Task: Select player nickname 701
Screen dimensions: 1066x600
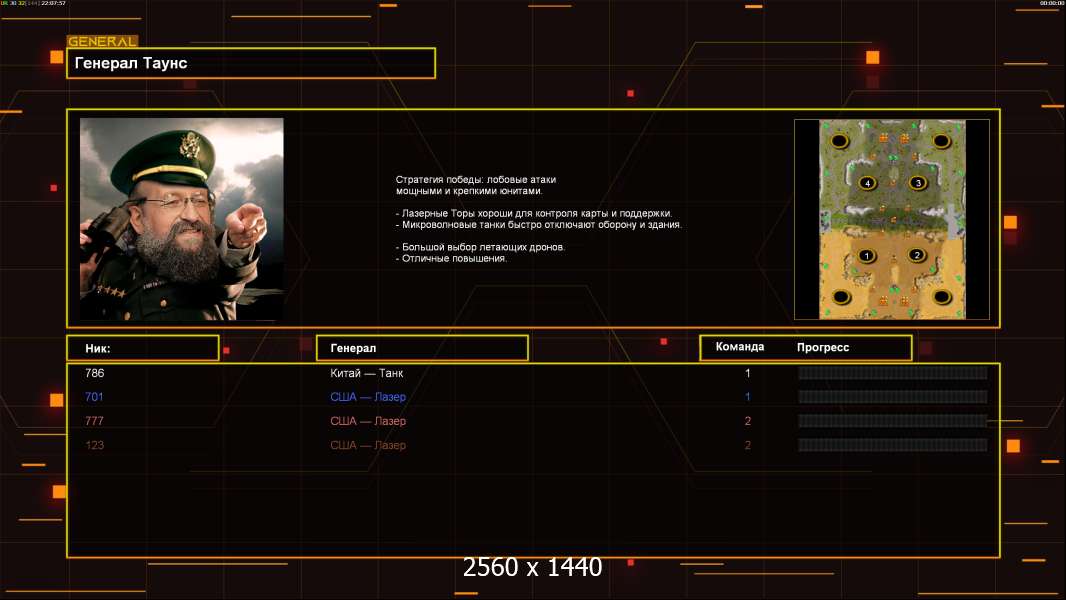Action: (x=94, y=397)
